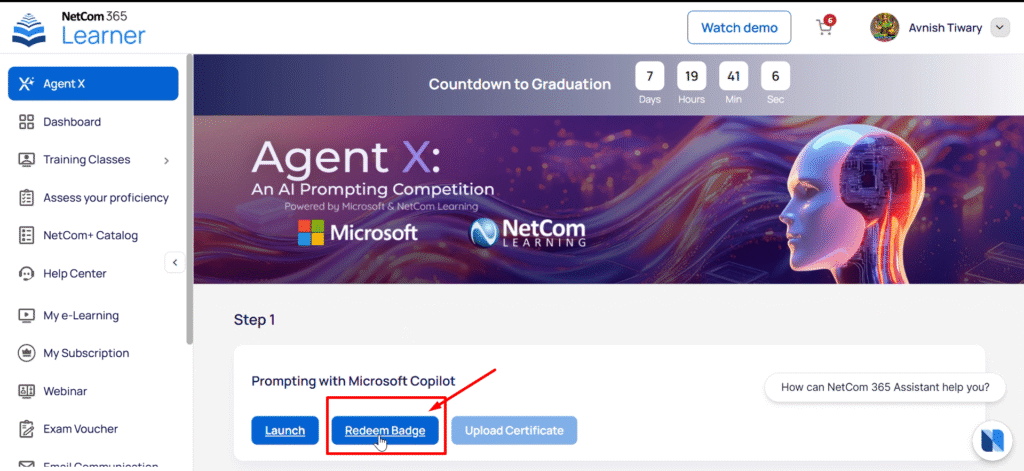
Task: Click the Microsoft logo in the banner
Action: pyautogui.click(x=357, y=233)
